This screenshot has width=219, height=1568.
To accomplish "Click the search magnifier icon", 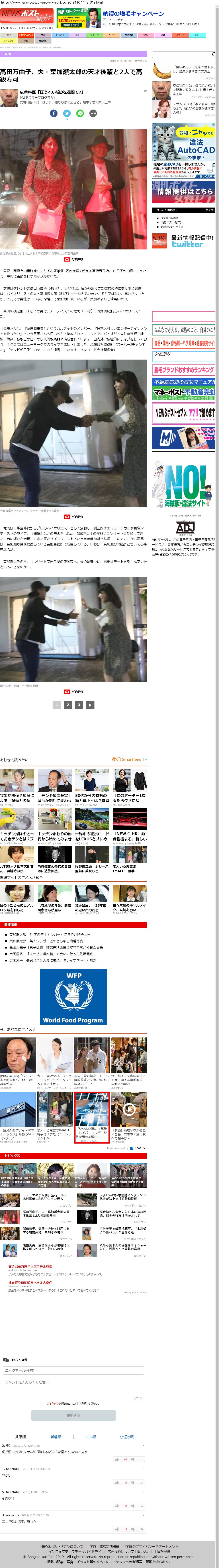I will click(213, 54).
